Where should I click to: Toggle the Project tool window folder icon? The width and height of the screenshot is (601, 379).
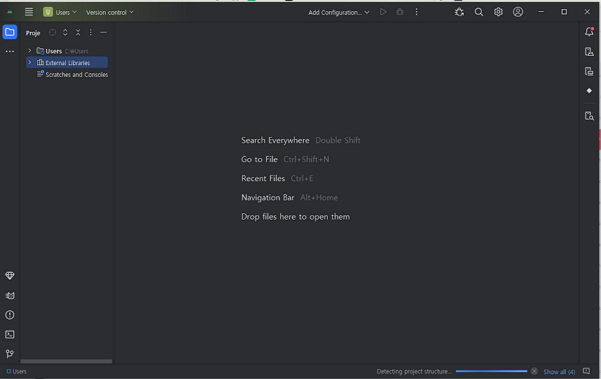pyautogui.click(x=10, y=32)
